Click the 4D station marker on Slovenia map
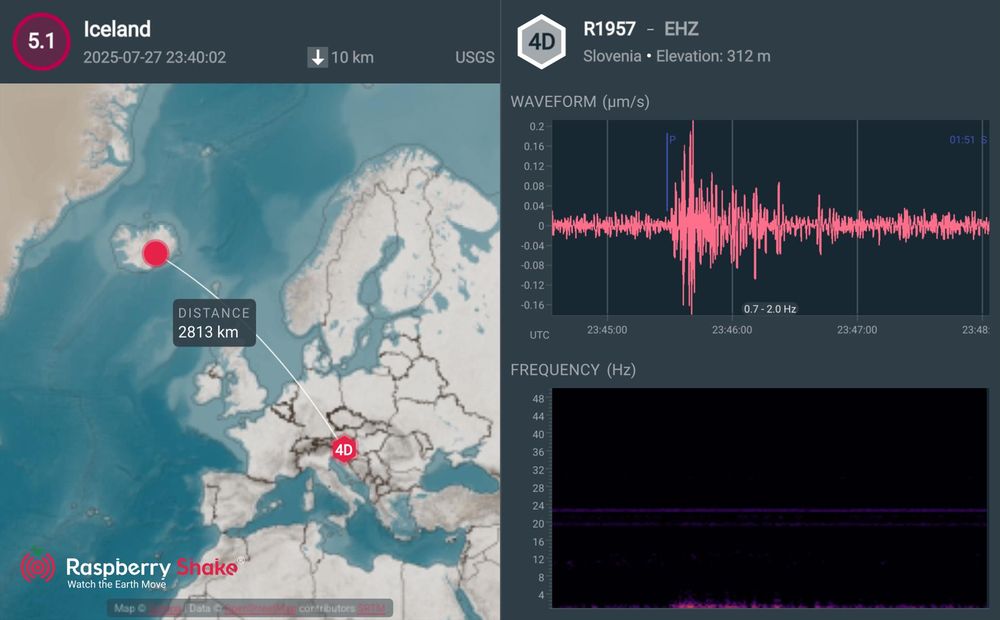Viewport: 1000px width, 620px height. pyautogui.click(x=344, y=450)
